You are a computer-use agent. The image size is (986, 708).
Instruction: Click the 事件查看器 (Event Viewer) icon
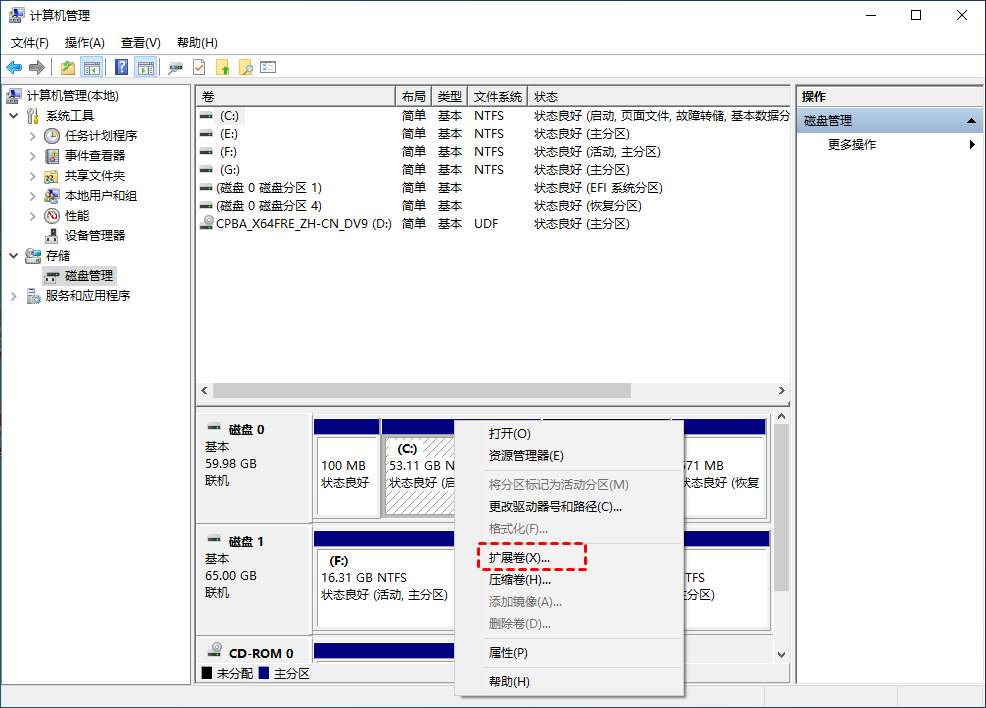click(x=53, y=155)
